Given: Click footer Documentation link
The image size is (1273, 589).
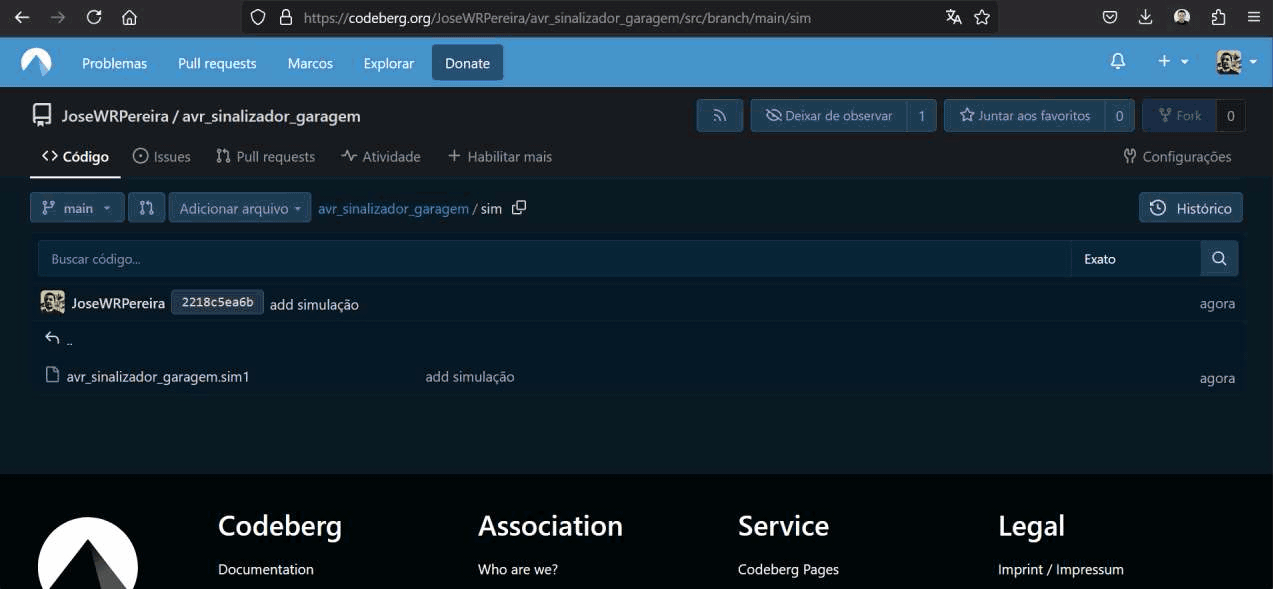Looking at the screenshot, I should click(266, 569).
